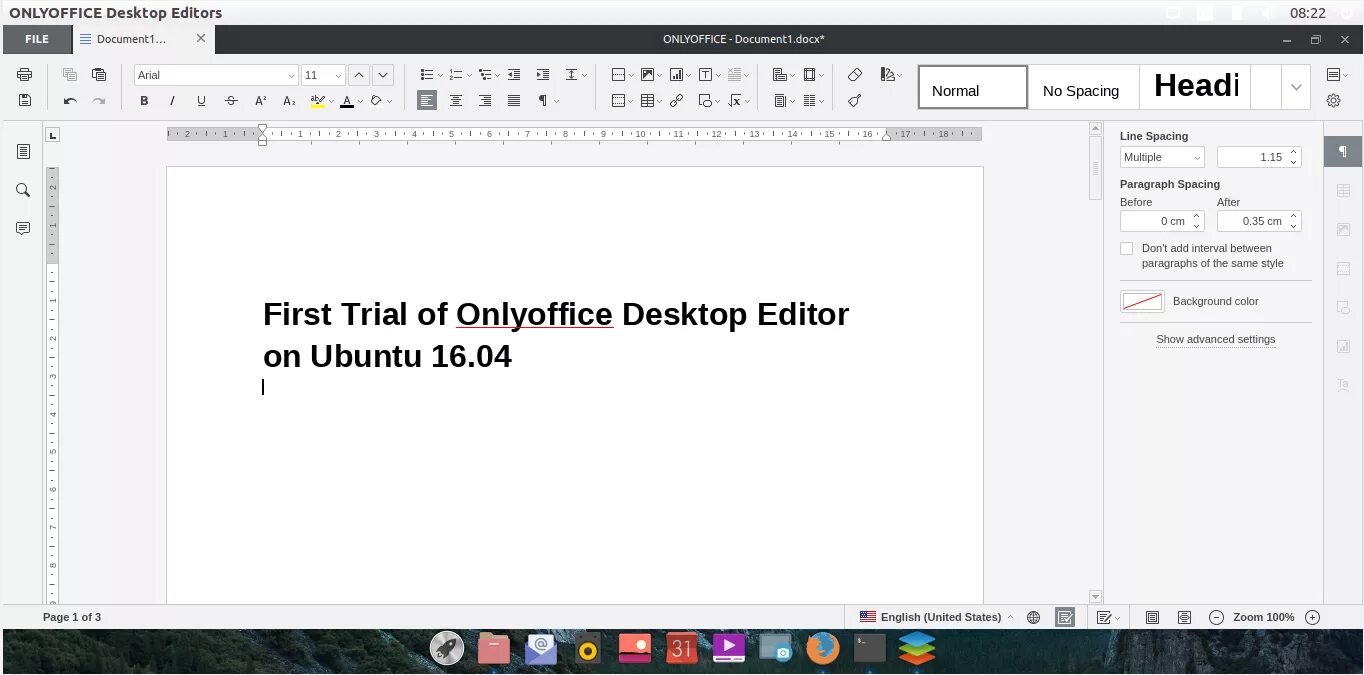Toggle bold formatting

[144, 101]
